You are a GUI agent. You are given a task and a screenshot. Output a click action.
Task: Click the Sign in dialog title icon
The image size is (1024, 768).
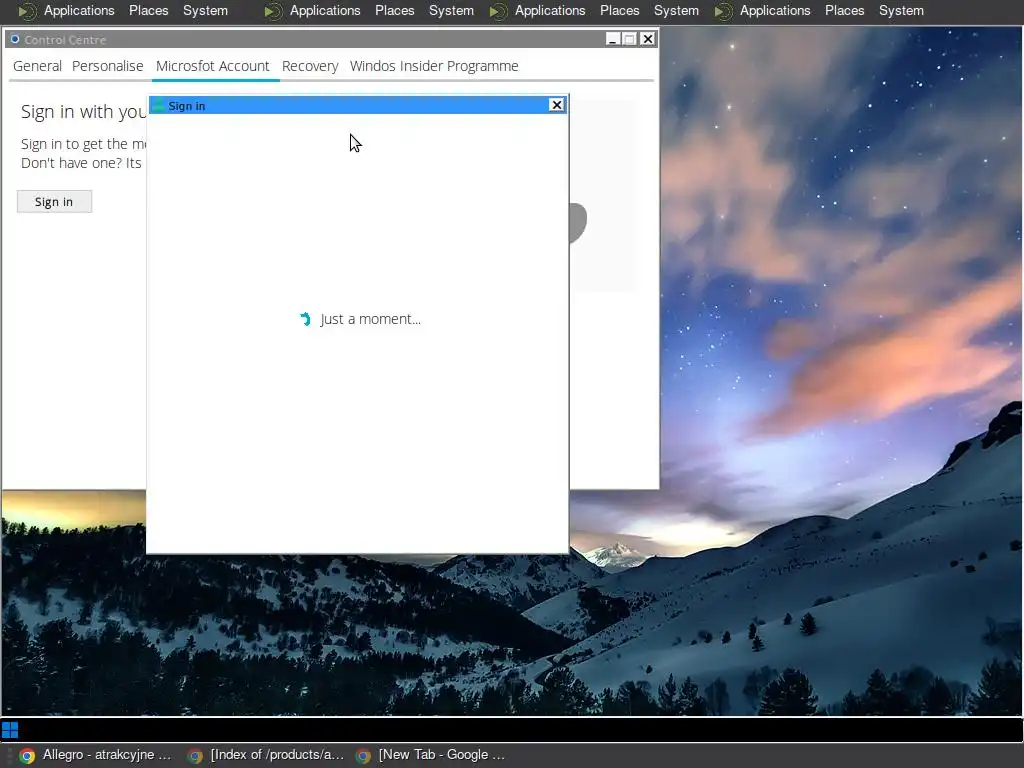(x=158, y=106)
